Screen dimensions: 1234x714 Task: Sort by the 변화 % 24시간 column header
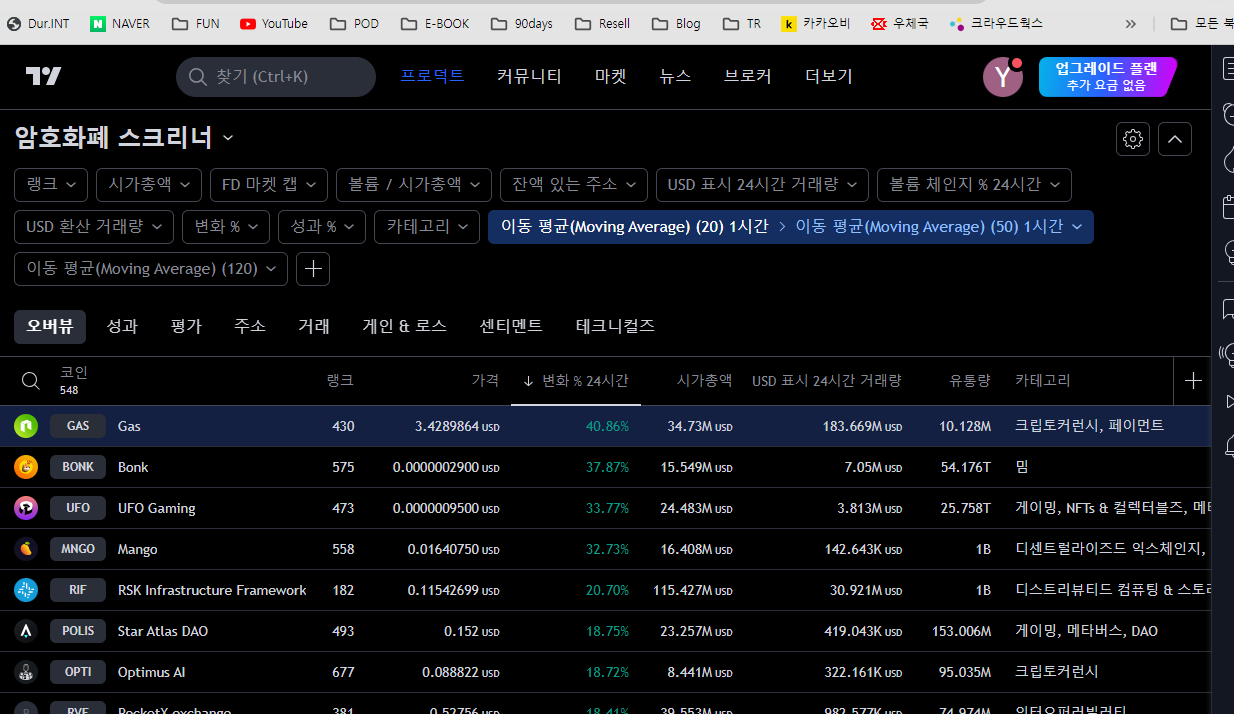[x=576, y=381]
